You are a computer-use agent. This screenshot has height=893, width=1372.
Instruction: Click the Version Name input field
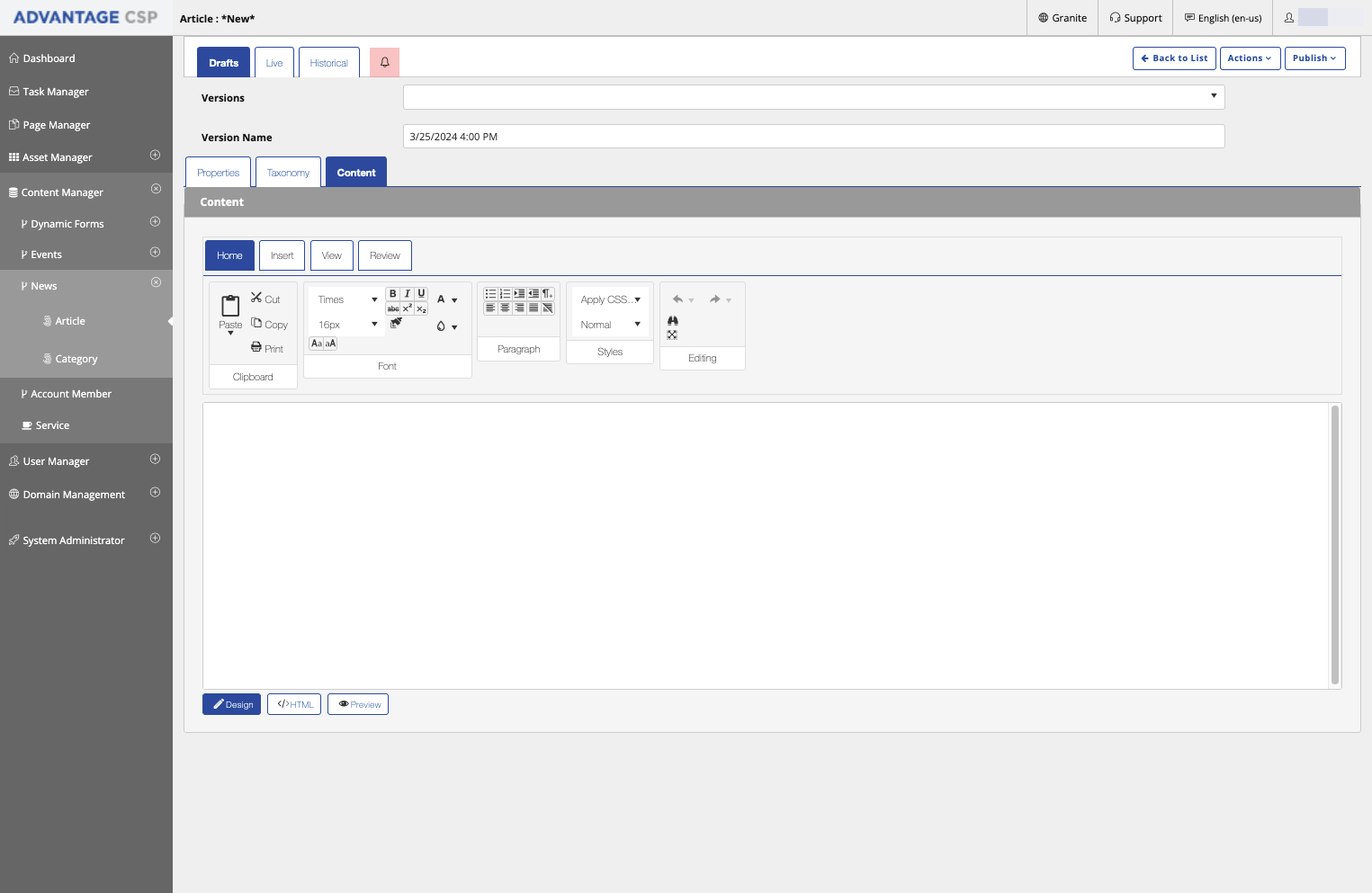(813, 137)
